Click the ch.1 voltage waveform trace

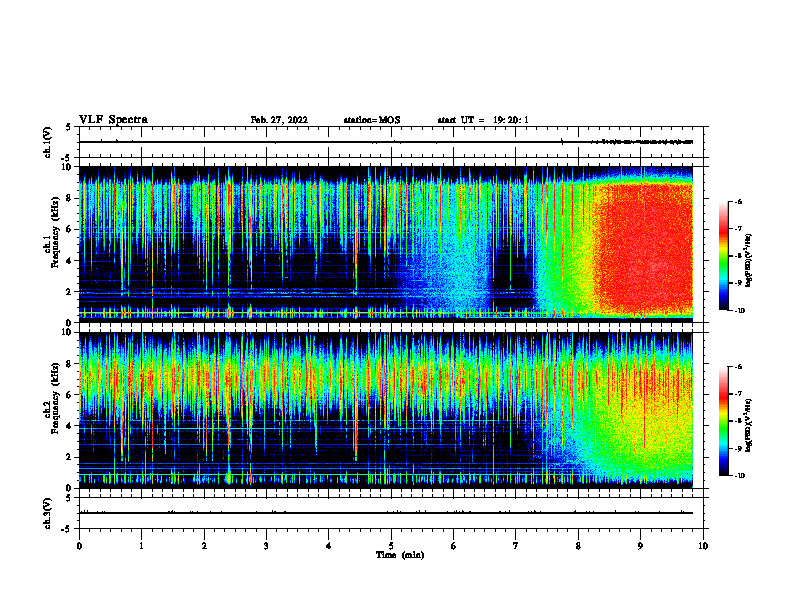(x=386, y=142)
